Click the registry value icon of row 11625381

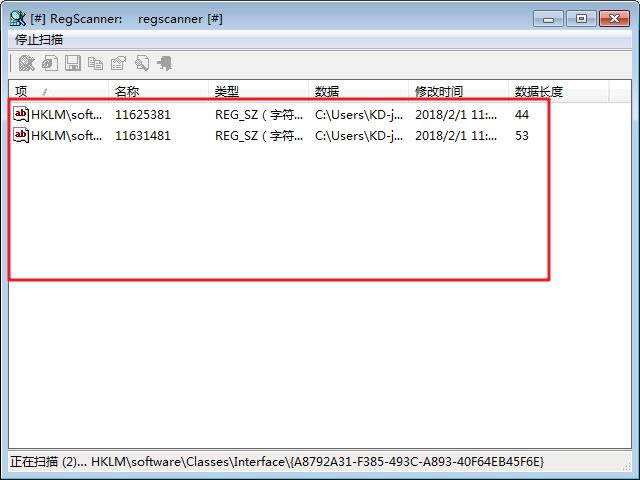click(21, 114)
